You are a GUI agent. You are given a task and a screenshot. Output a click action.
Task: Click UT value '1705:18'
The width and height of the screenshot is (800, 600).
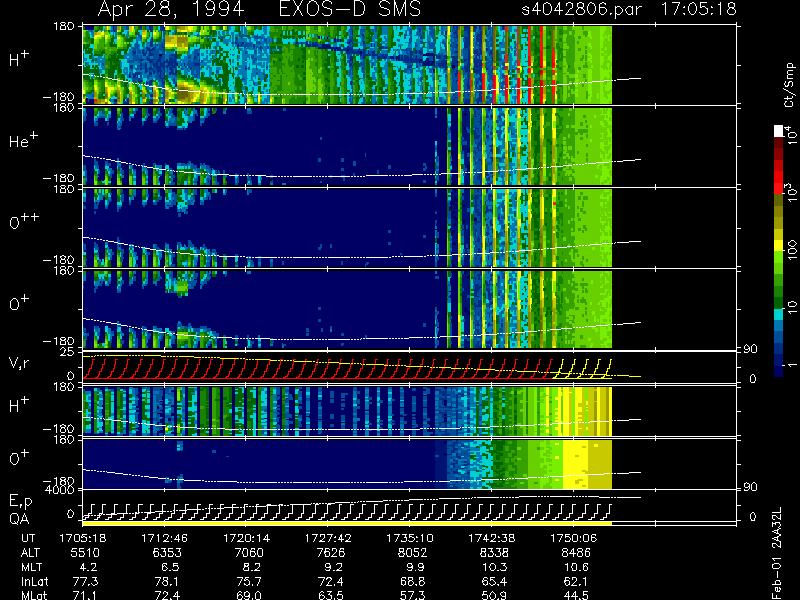pos(83,538)
